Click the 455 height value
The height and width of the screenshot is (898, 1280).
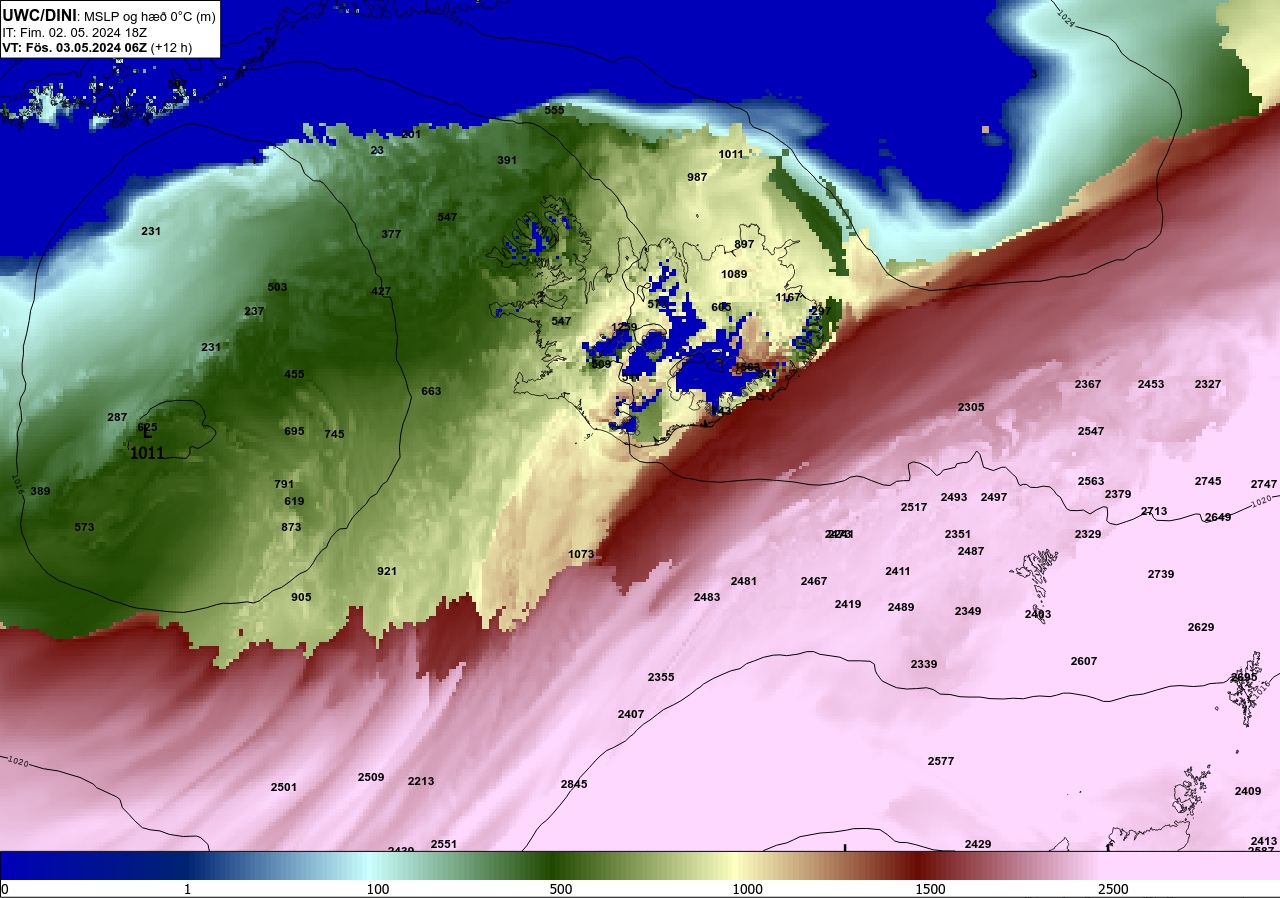294,374
